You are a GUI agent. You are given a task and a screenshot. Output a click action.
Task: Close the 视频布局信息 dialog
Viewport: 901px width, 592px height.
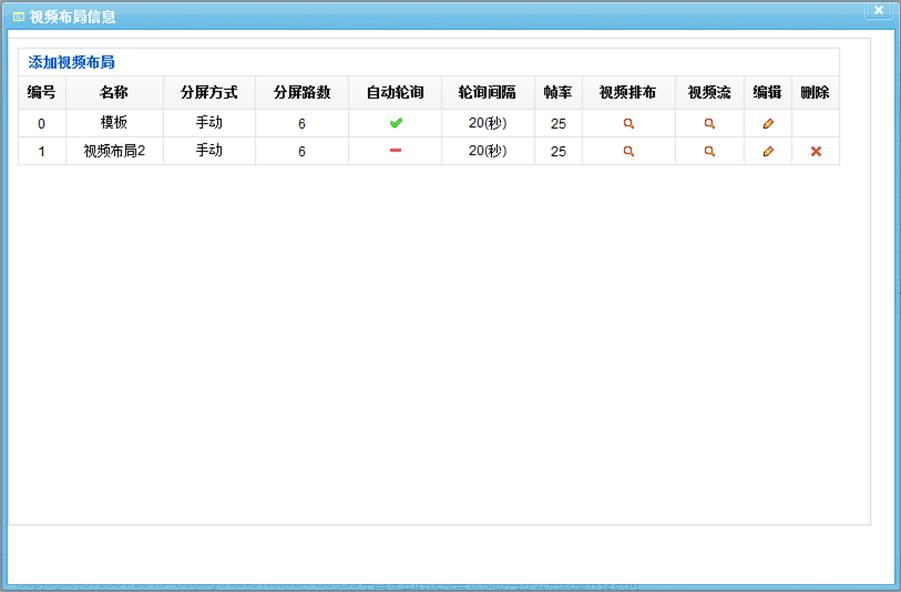click(x=878, y=10)
